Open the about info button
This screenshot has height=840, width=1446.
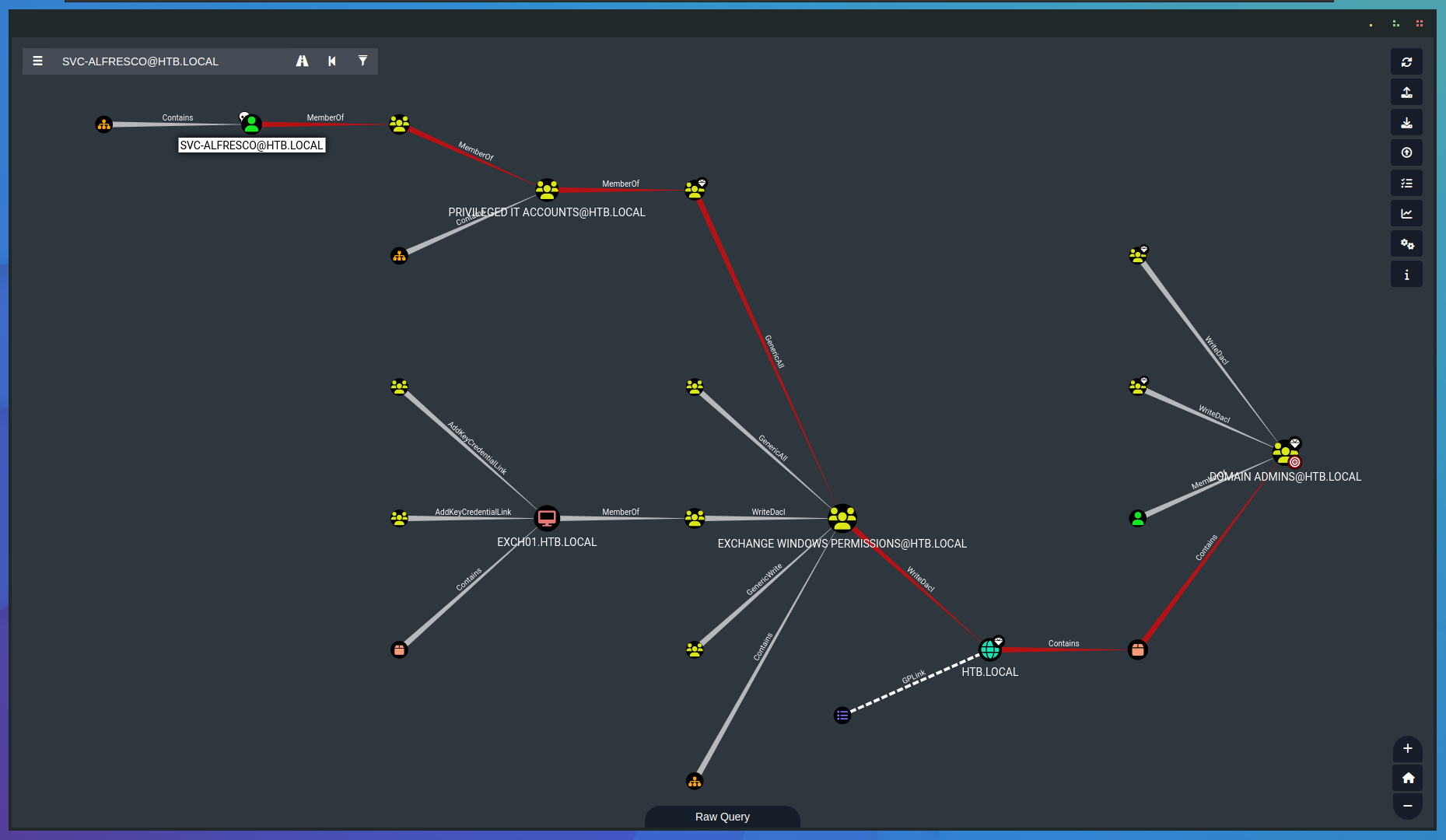coord(1406,274)
